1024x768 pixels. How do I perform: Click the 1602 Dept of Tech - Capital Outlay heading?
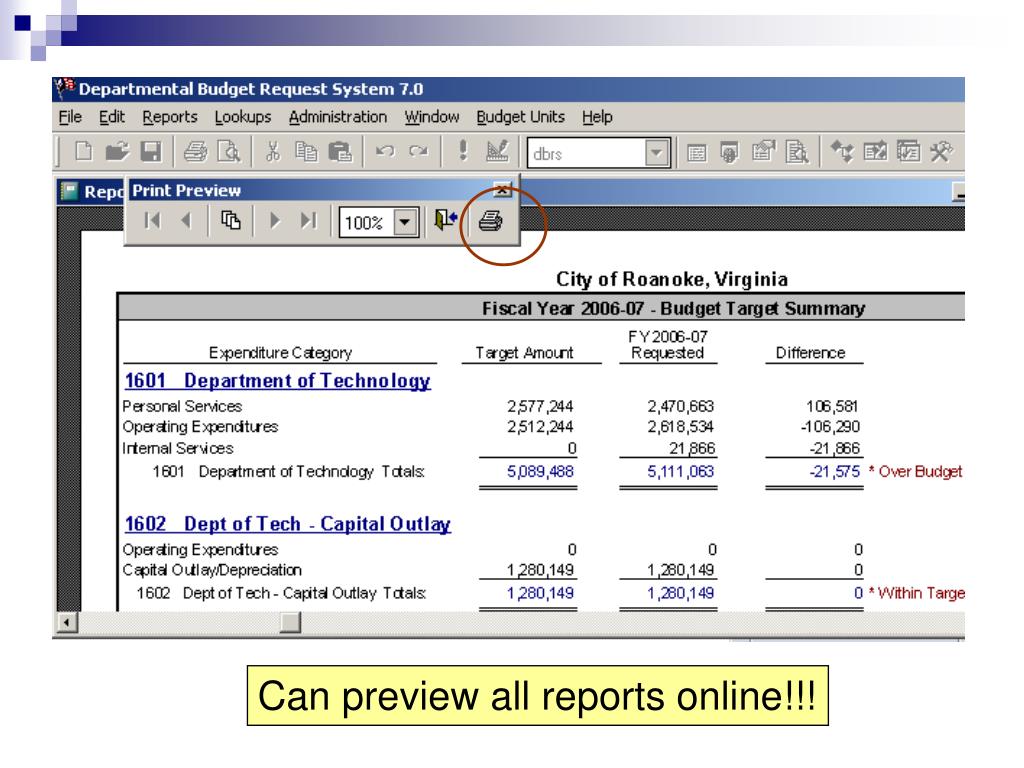click(x=287, y=524)
